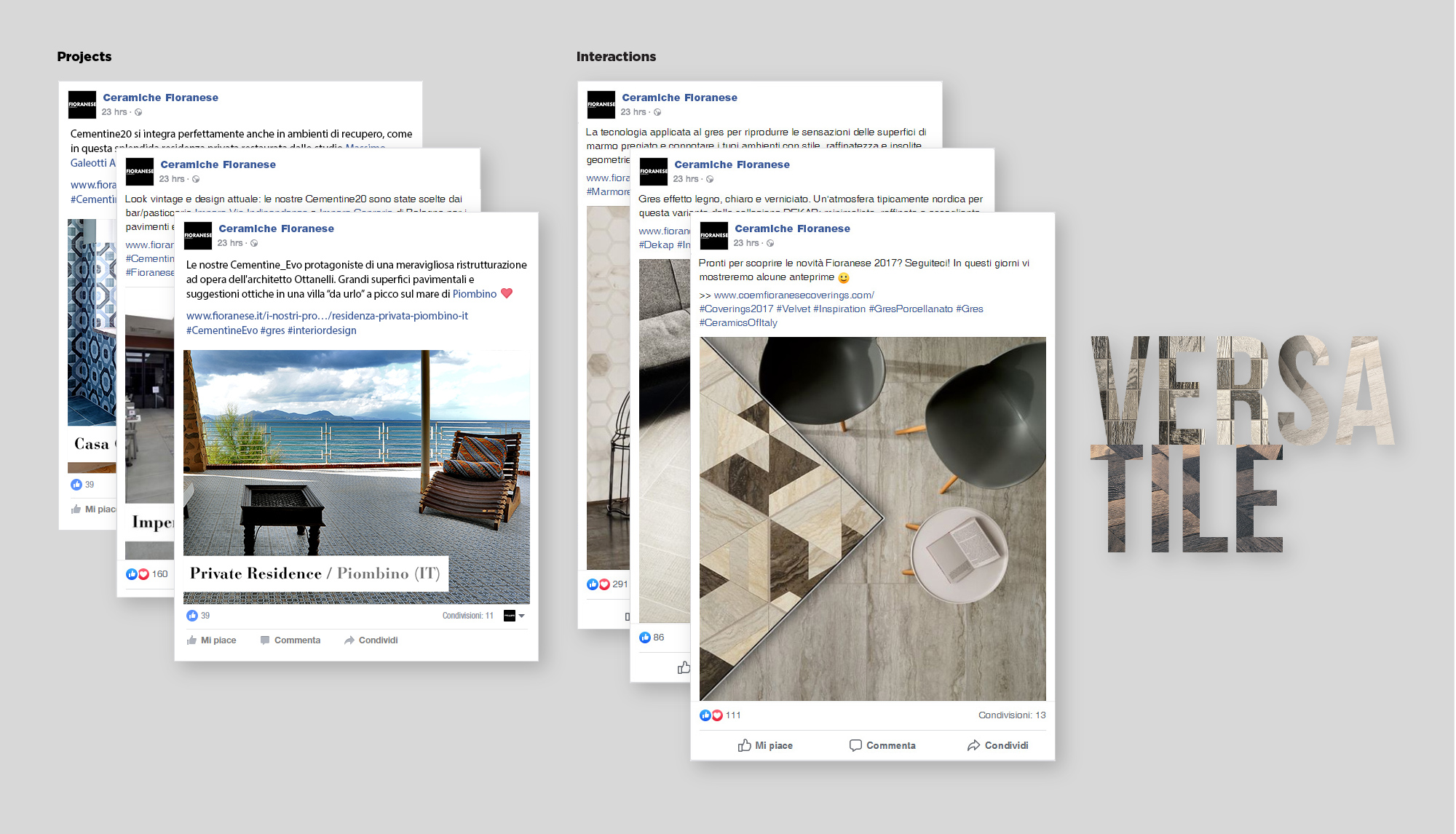Click #CeramicsOfItaly hashtag
The width and height of the screenshot is (1456, 834).
[x=738, y=323]
